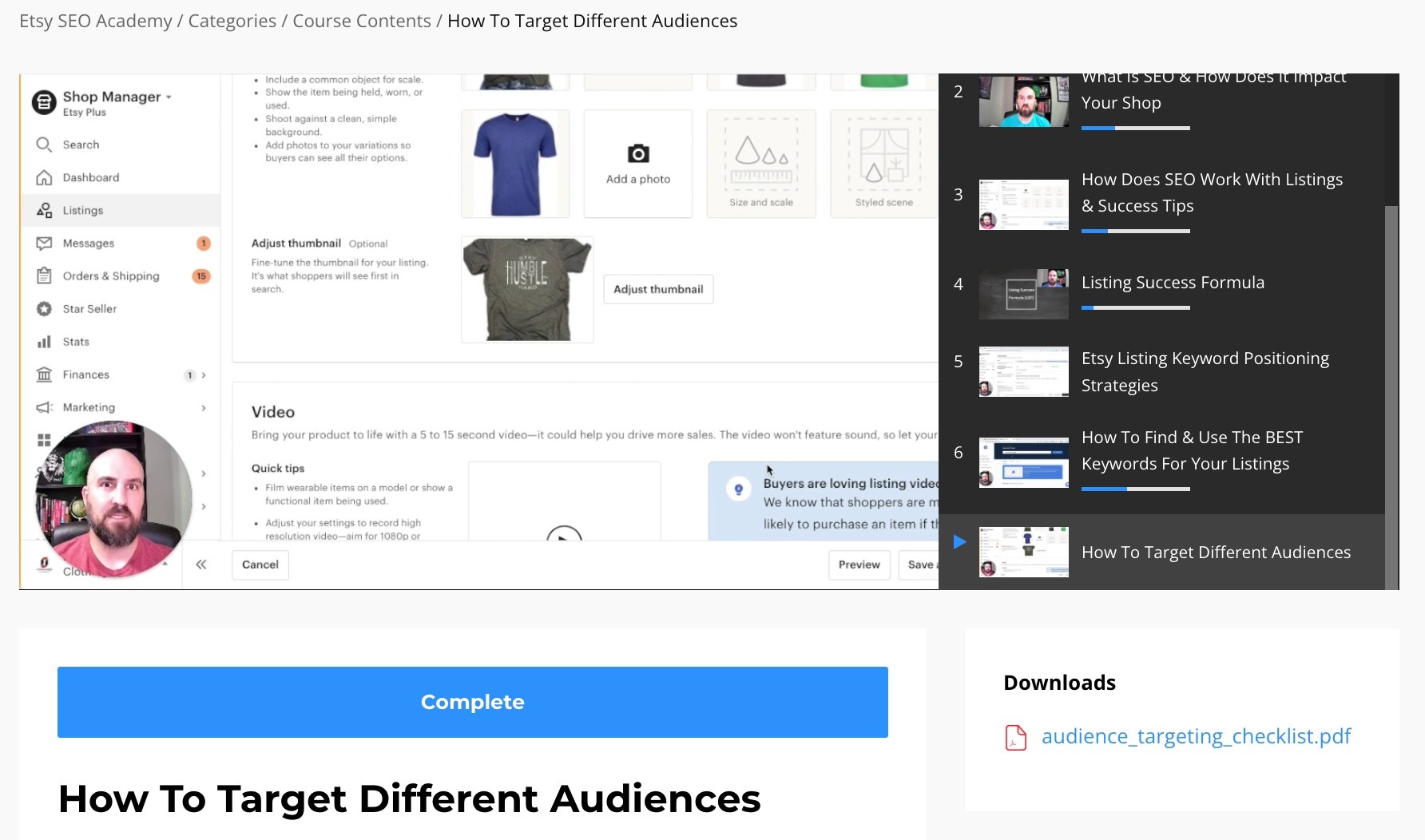Open the Shop Manager dropdown arrow
This screenshot has width=1425, height=840.
(169, 97)
